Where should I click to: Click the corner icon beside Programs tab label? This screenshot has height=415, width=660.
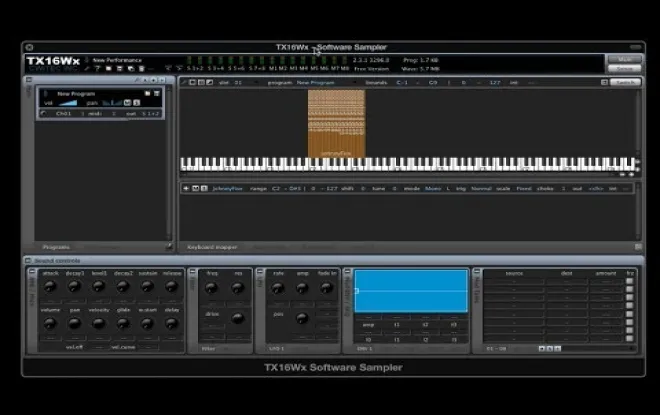pos(169,247)
